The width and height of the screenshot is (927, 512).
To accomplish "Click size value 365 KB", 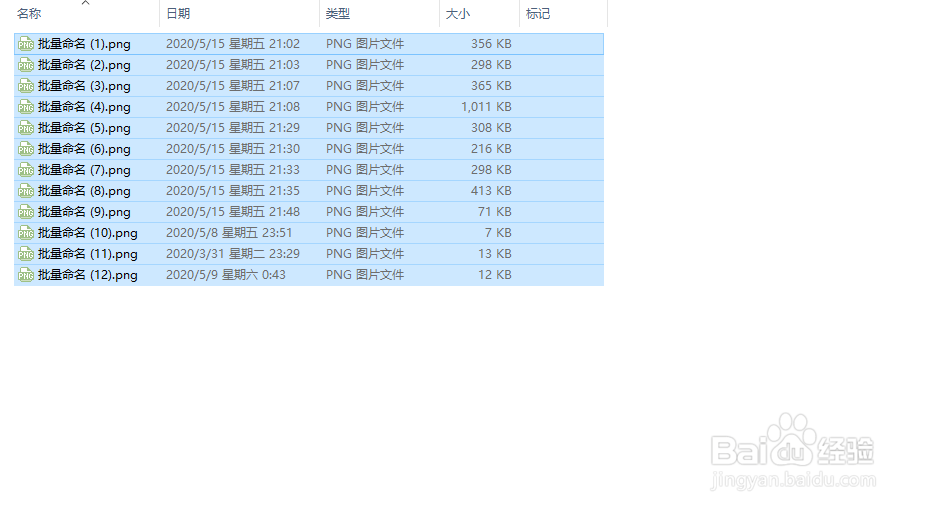I will pyautogui.click(x=491, y=86).
